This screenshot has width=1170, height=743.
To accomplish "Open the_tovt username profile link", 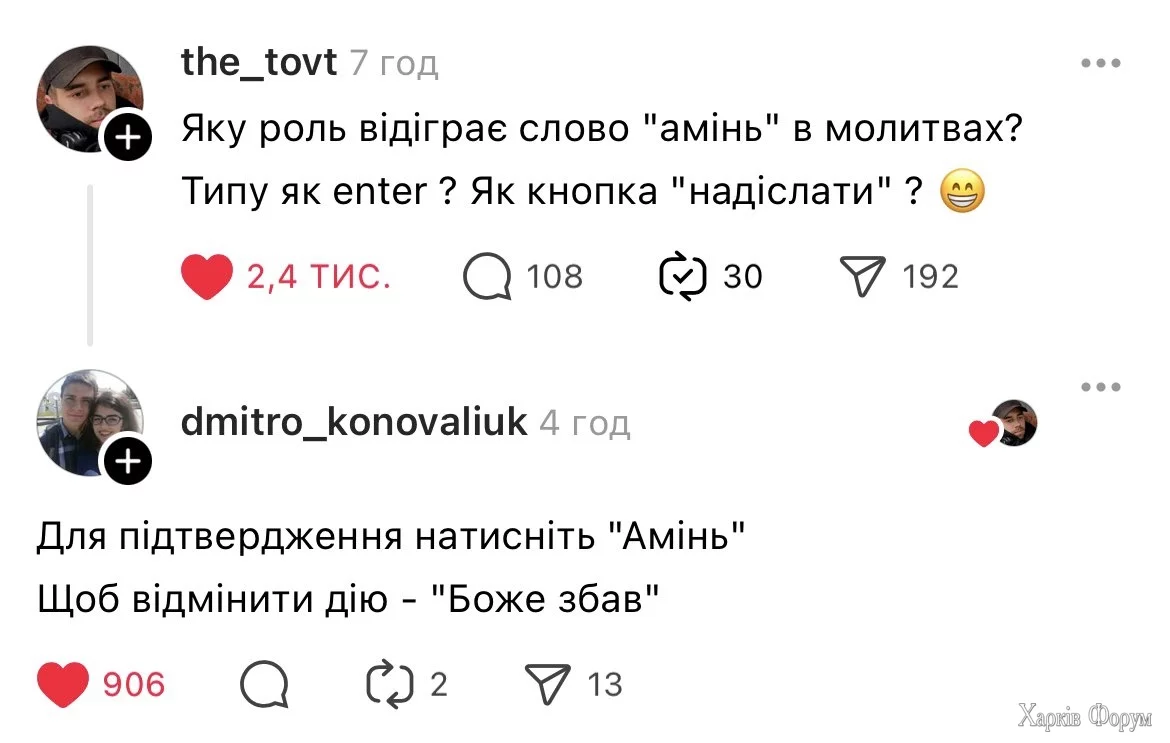I will tap(259, 63).
